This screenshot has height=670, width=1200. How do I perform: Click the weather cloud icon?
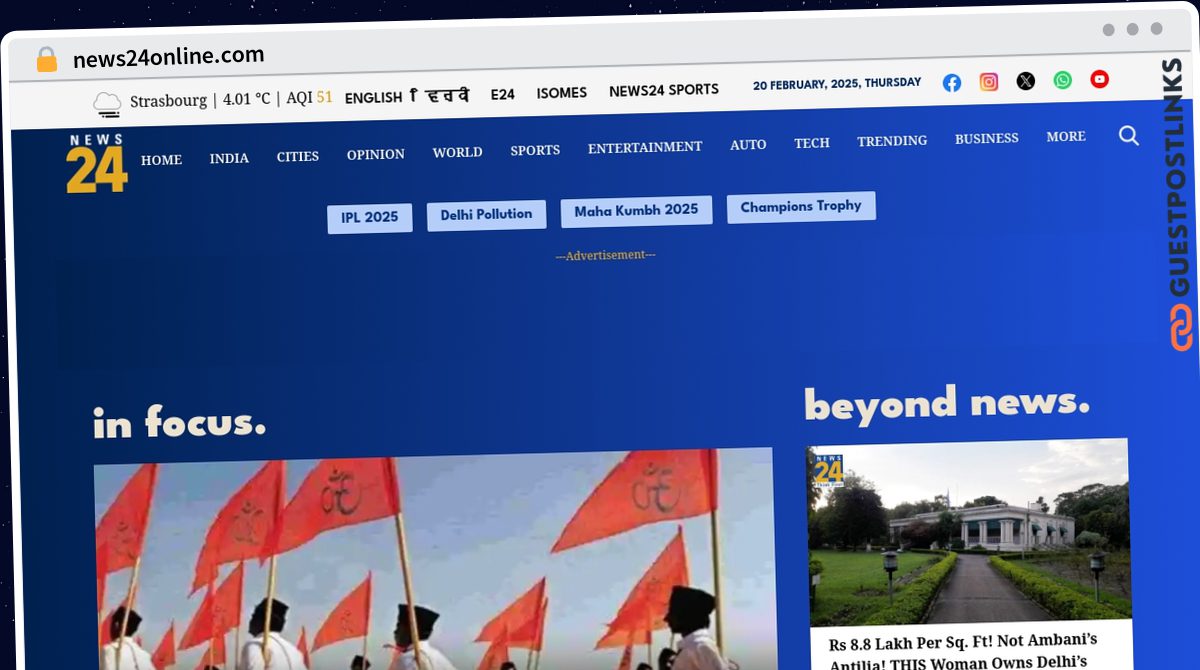(107, 102)
